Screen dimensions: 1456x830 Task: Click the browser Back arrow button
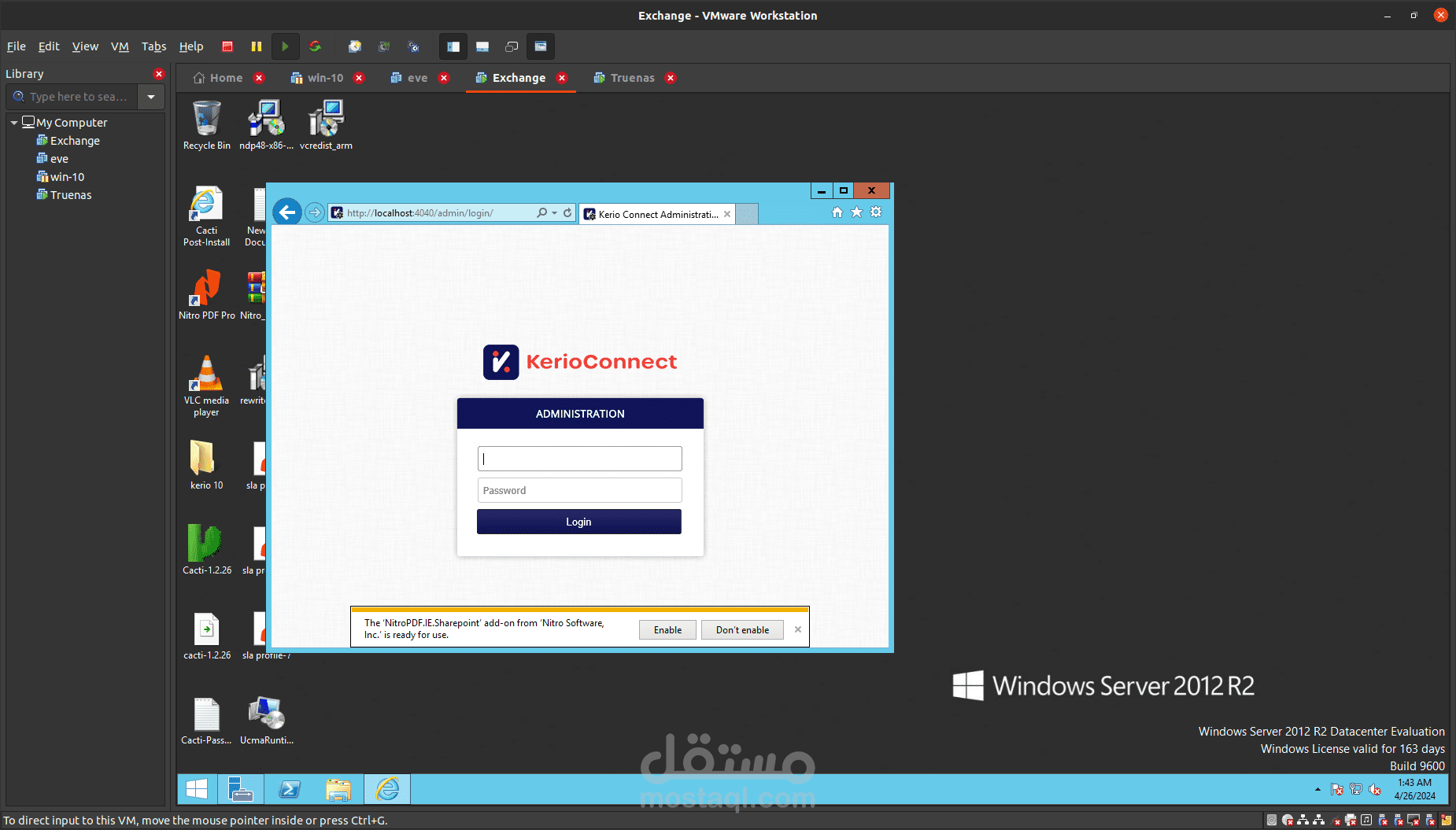pyautogui.click(x=287, y=212)
